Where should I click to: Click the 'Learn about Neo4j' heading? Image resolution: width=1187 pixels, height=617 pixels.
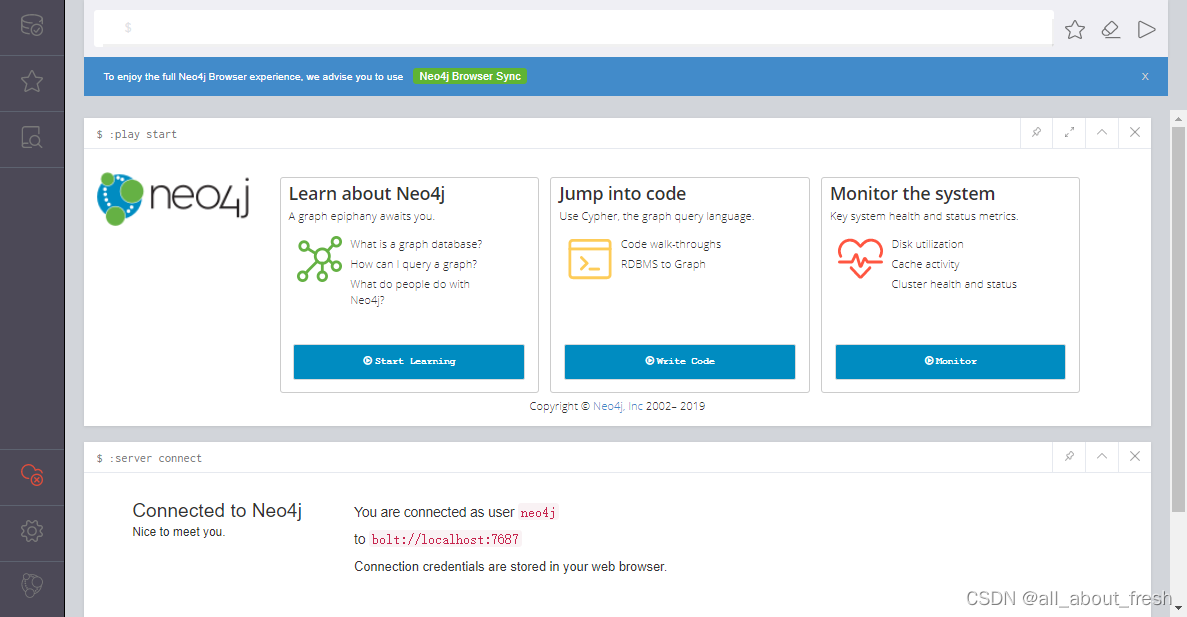(x=366, y=194)
